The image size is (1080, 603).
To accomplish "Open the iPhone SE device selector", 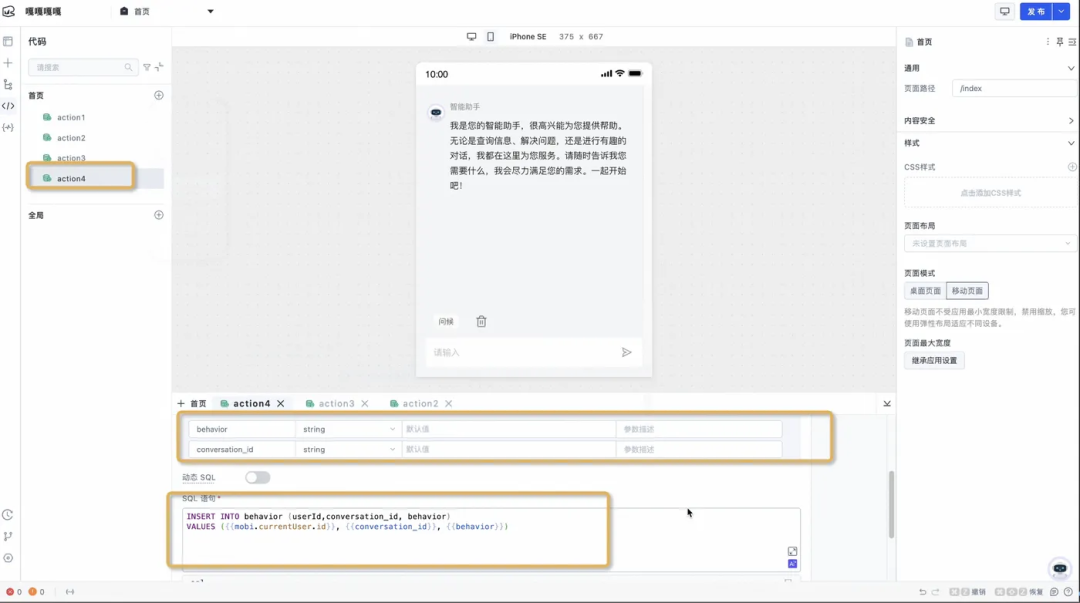I will tap(527, 36).
